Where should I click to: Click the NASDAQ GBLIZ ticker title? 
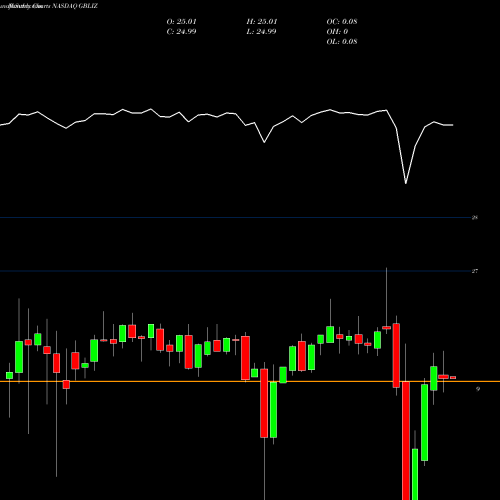[74, 6]
